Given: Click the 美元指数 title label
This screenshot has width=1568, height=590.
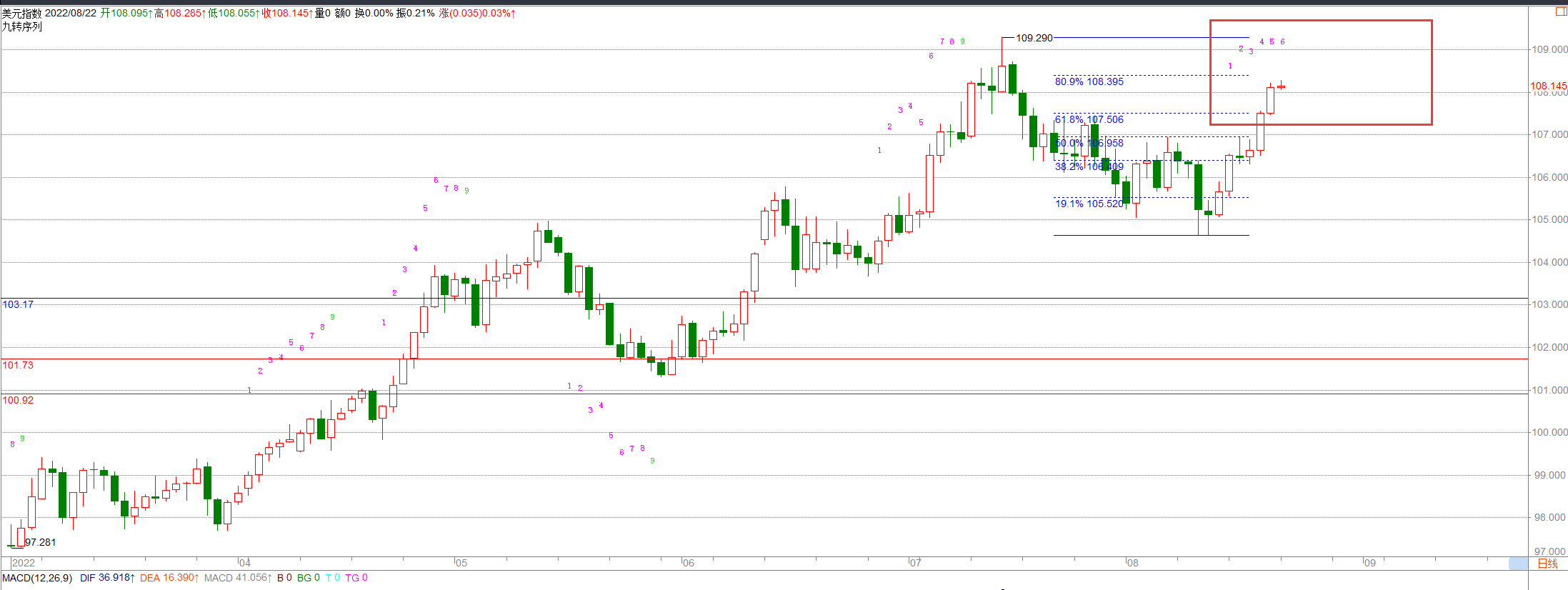Looking at the screenshot, I should click(x=21, y=13).
